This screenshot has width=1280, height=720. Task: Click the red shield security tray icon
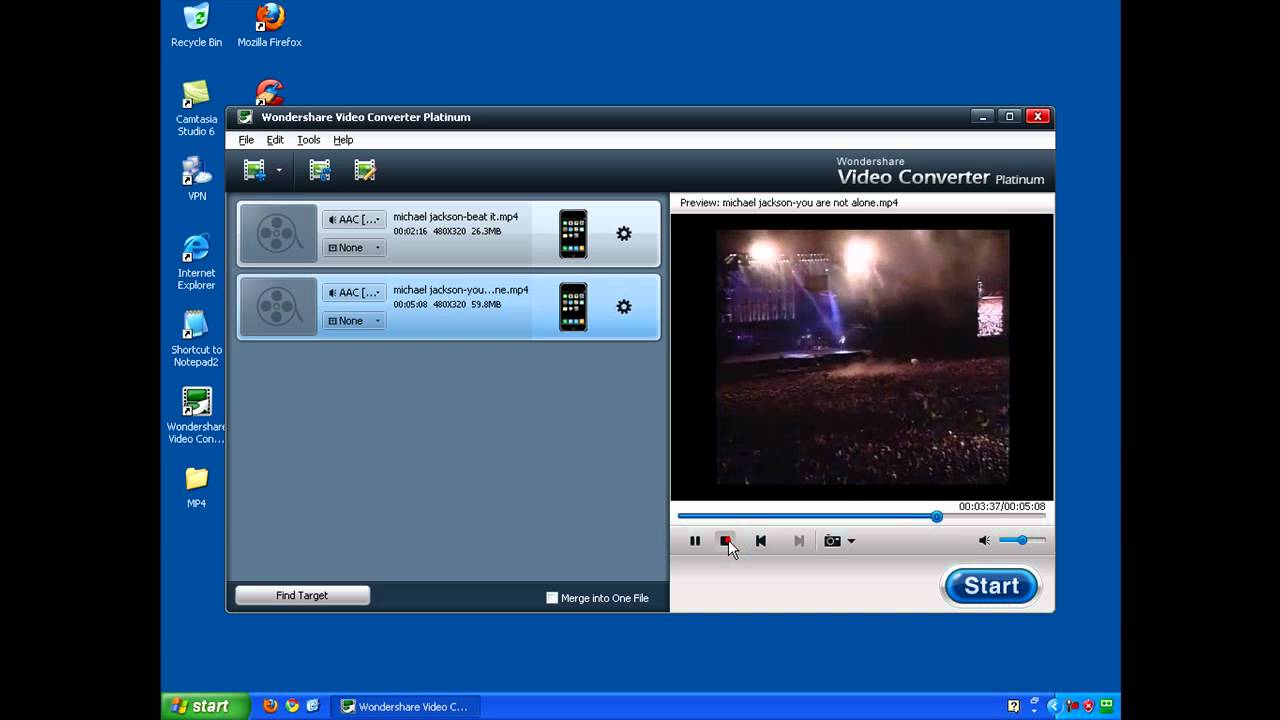click(1088, 706)
